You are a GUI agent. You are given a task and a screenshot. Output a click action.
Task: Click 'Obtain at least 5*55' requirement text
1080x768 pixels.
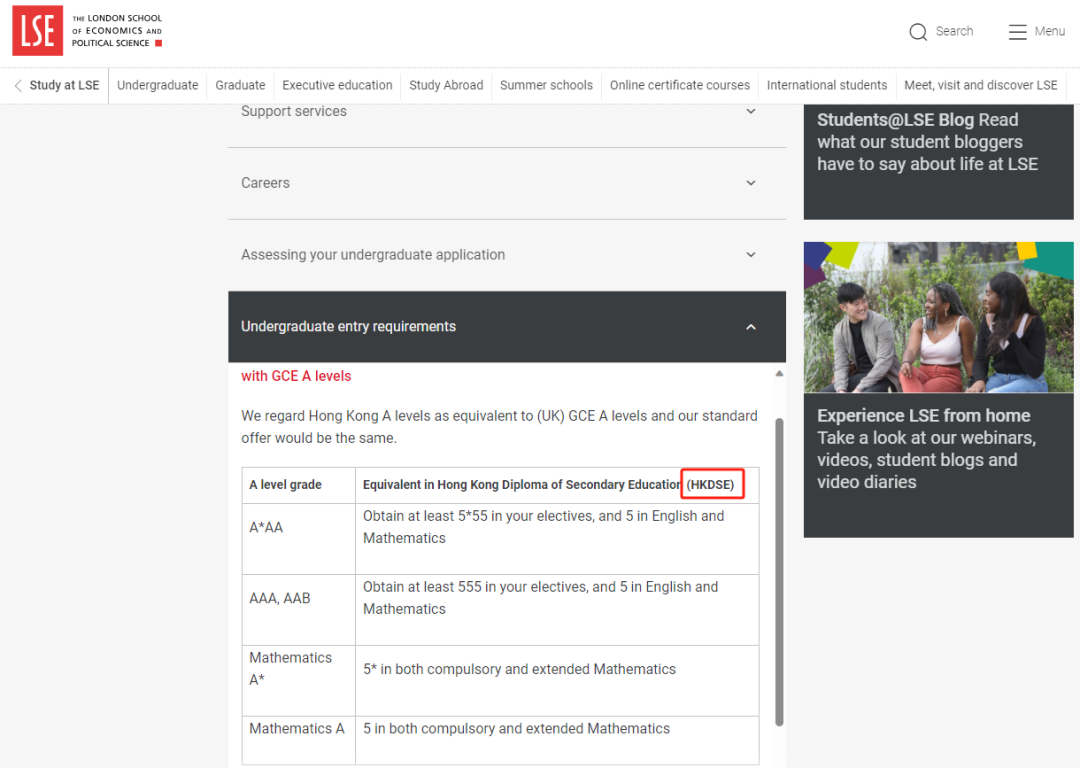(x=543, y=527)
